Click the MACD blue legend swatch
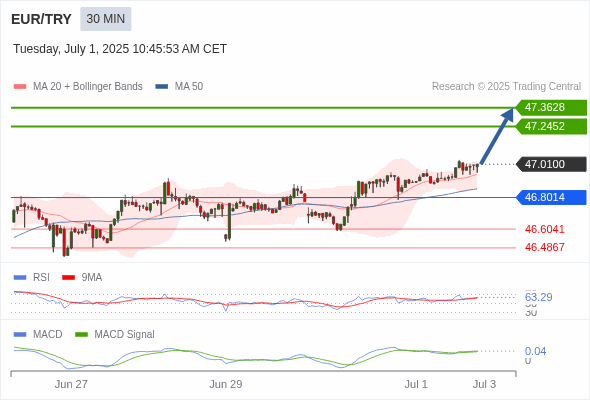 coord(20,335)
